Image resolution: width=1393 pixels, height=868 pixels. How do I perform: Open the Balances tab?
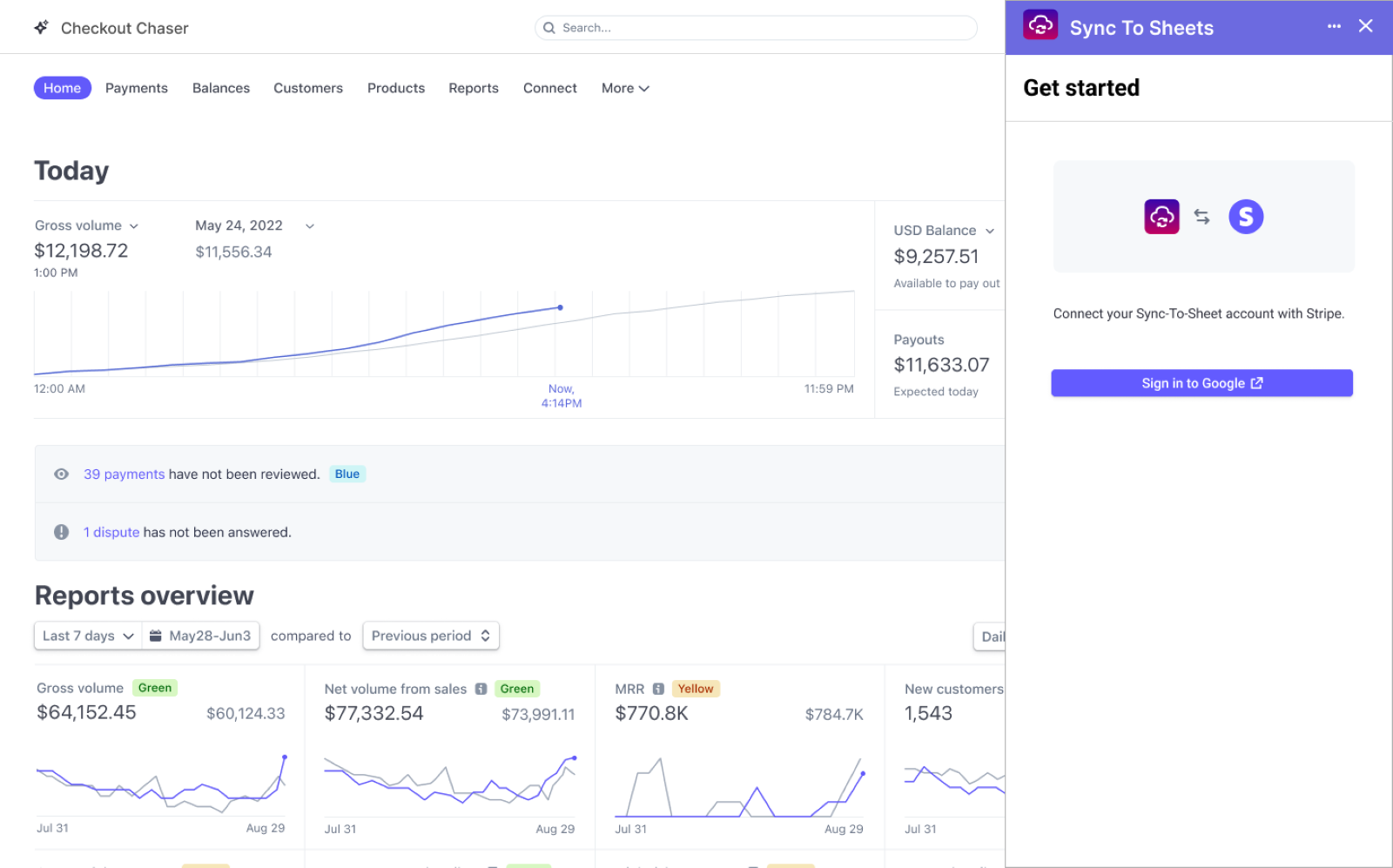point(221,88)
